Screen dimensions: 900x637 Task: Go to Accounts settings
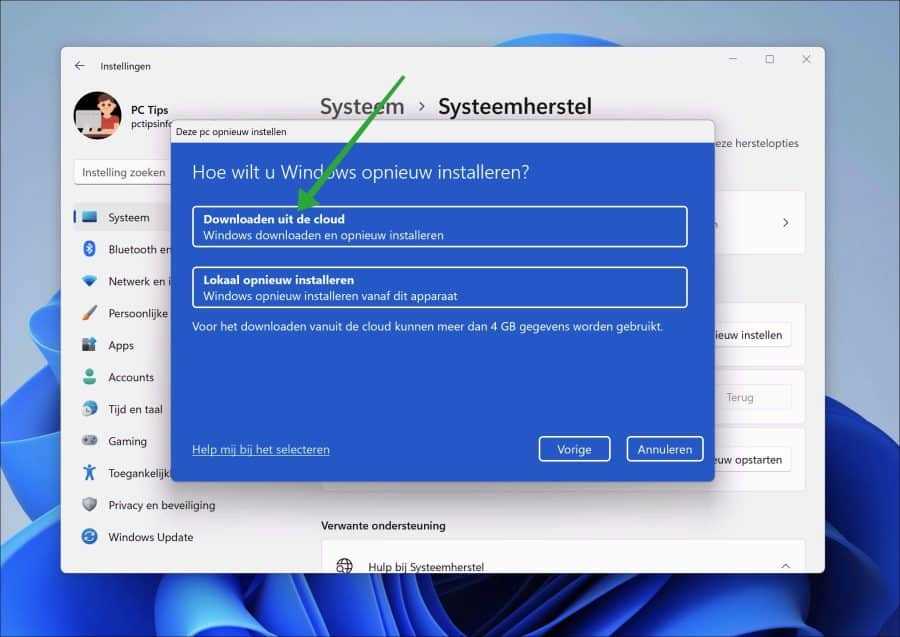tap(131, 377)
